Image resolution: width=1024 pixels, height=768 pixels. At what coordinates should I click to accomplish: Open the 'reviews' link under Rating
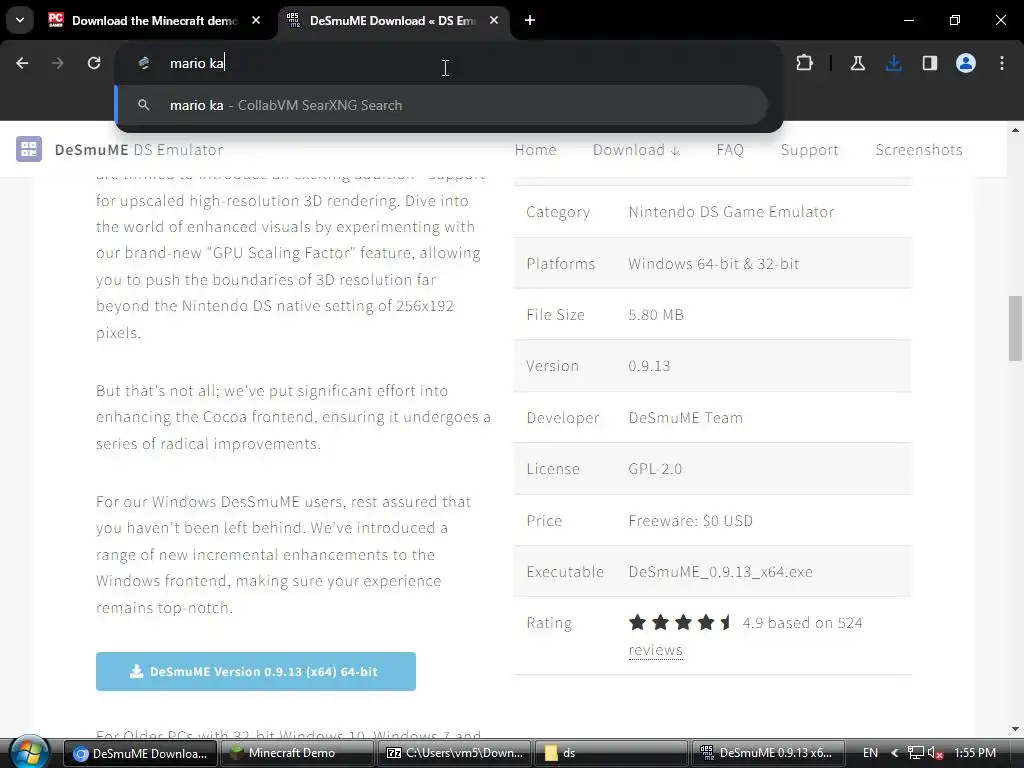pos(656,650)
